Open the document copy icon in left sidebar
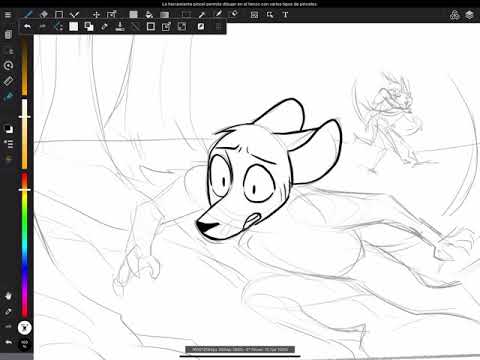This screenshot has width=480, height=360. pos(8,34)
